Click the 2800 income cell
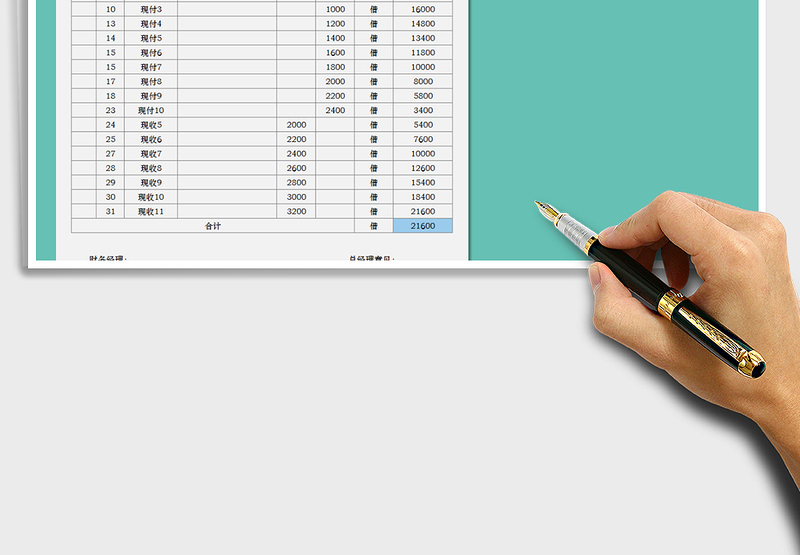The image size is (800, 555). pos(296,183)
